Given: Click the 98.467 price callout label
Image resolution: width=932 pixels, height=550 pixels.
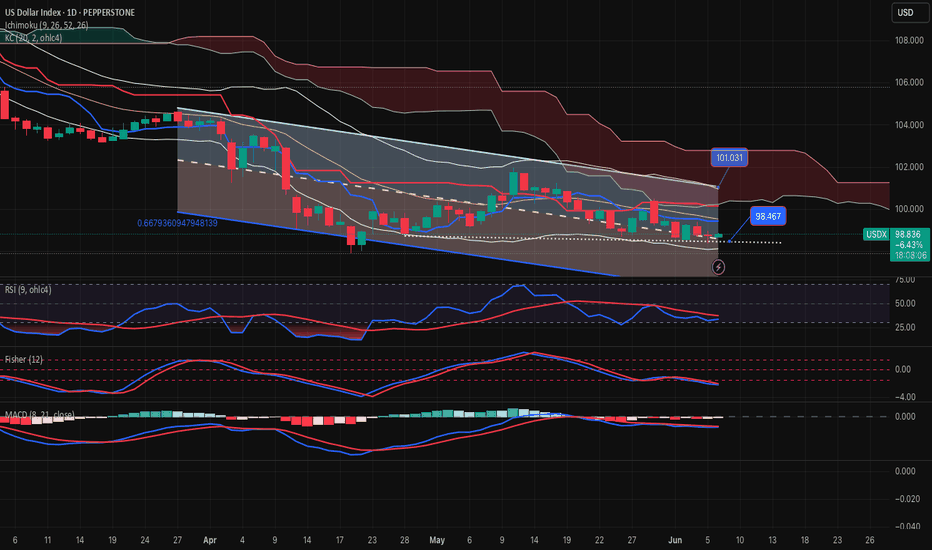Looking at the screenshot, I should point(768,216).
